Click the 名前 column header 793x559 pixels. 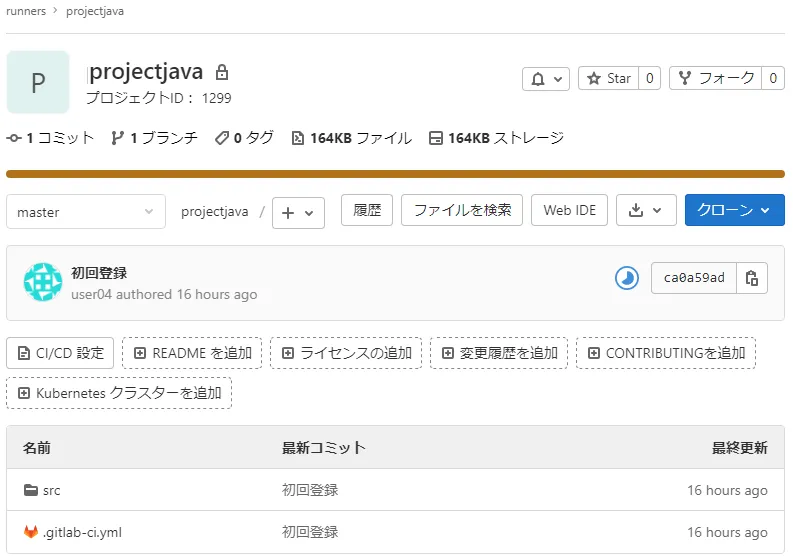(36, 448)
